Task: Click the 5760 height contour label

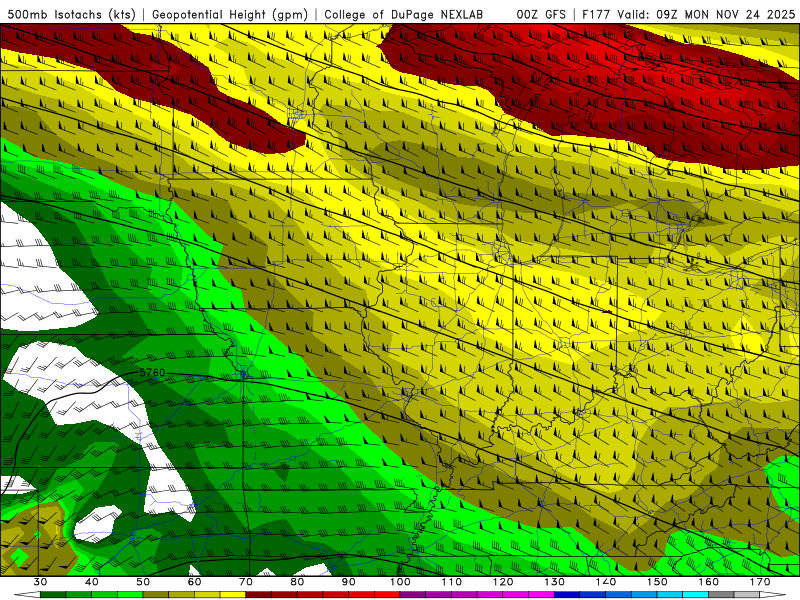Action: [152, 373]
